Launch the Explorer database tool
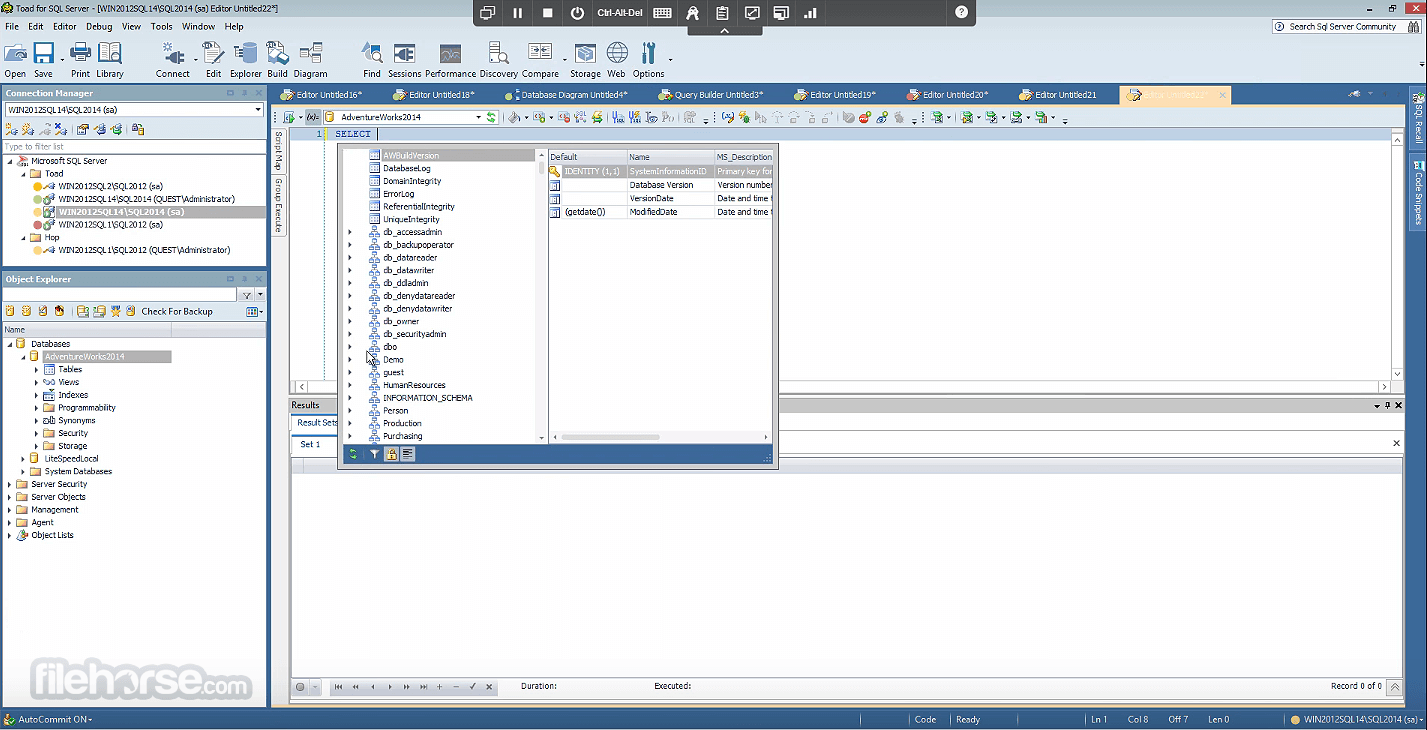Screen dimensions: 1427x730 (x=246, y=60)
